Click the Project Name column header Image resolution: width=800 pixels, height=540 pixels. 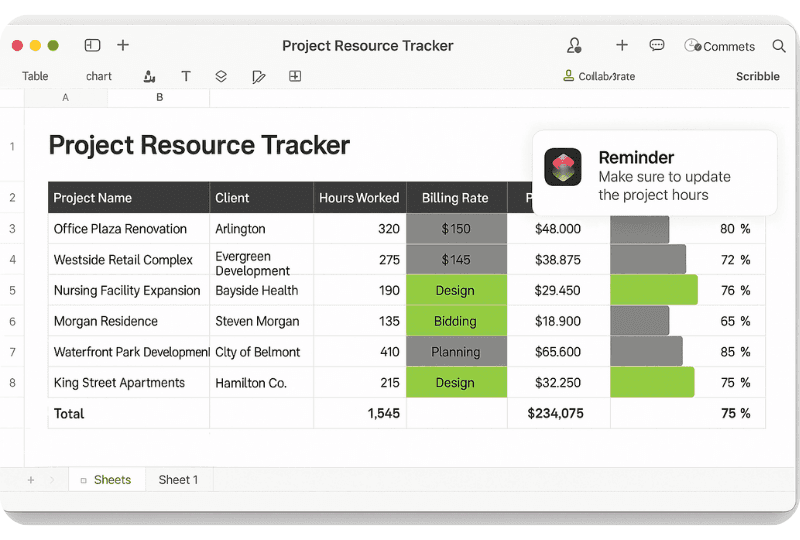tap(129, 198)
